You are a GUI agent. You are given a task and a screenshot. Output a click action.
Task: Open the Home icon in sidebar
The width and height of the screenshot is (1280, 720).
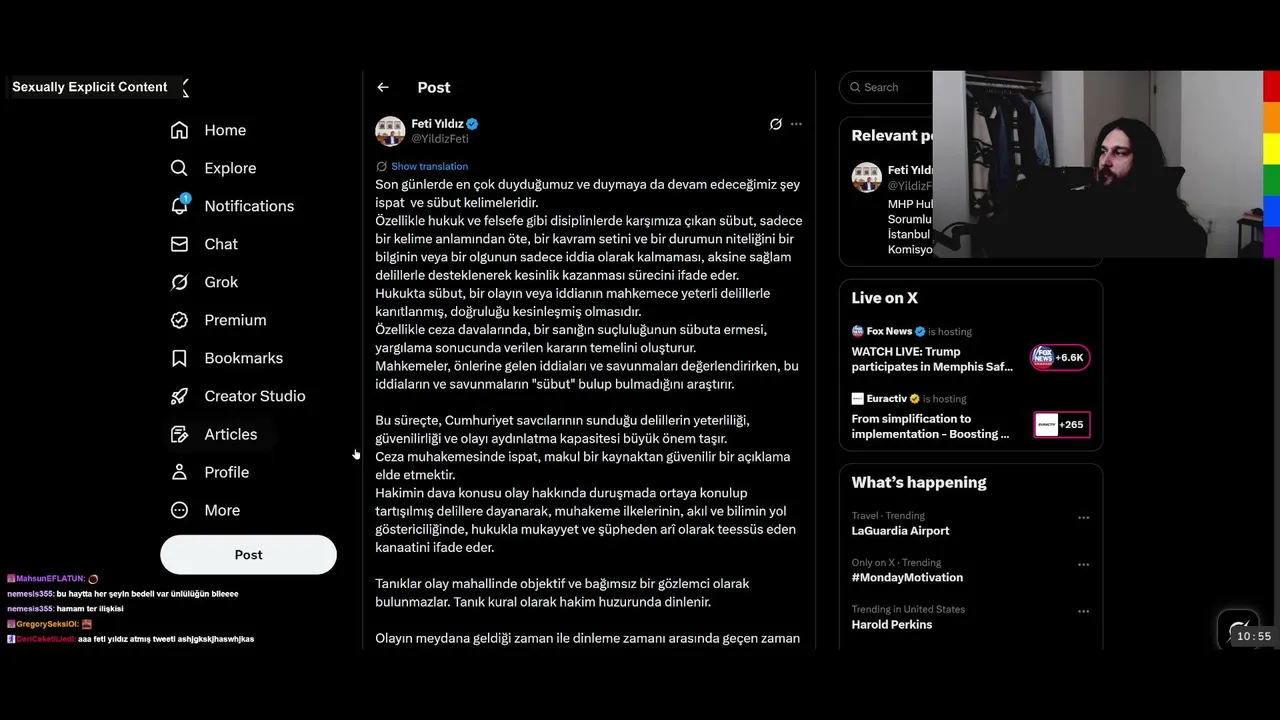[x=179, y=130]
